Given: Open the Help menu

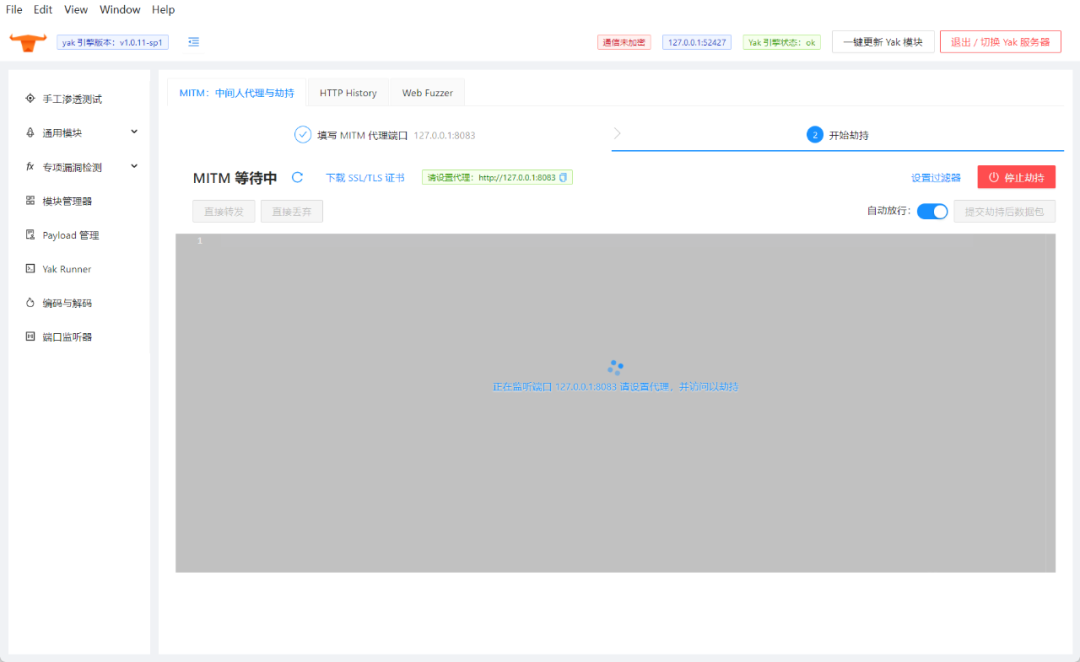Looking at the screenshot, I should point(163,10).
